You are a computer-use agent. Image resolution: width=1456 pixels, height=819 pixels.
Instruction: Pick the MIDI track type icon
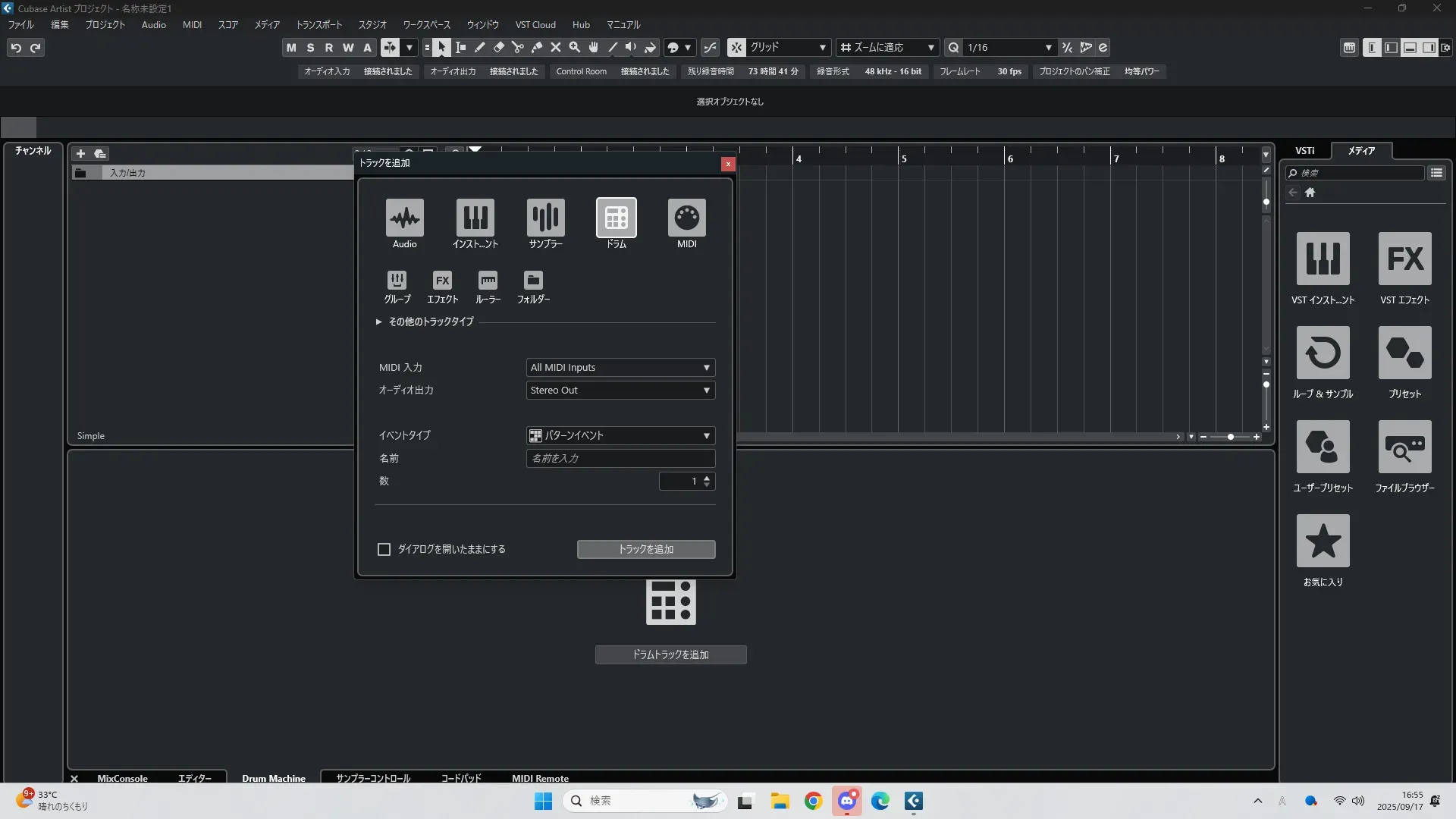pos(686,218)
